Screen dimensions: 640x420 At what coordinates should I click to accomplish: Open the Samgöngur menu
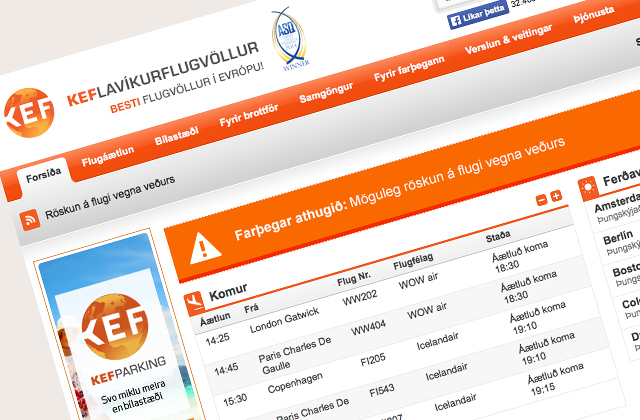(x=326, y=93)
